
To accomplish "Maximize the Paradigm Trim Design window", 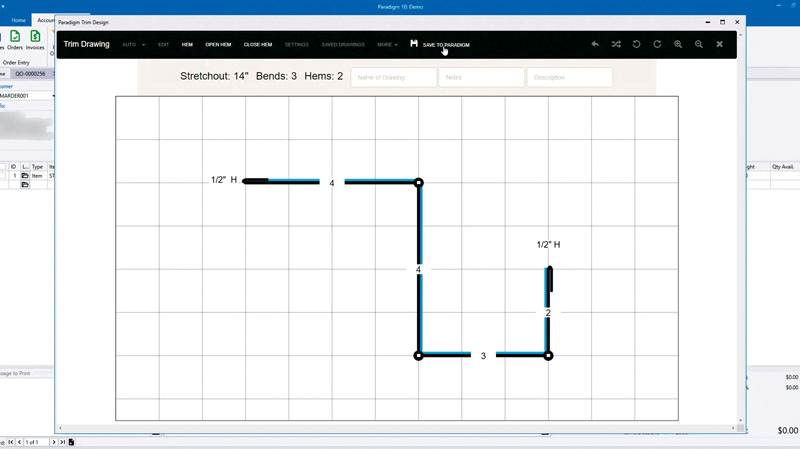I will [x=722, y=22].
